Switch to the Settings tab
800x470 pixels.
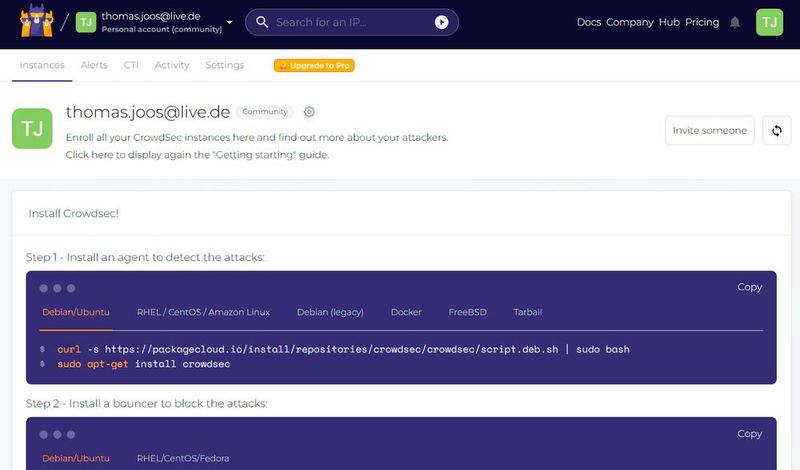[224, 65]
